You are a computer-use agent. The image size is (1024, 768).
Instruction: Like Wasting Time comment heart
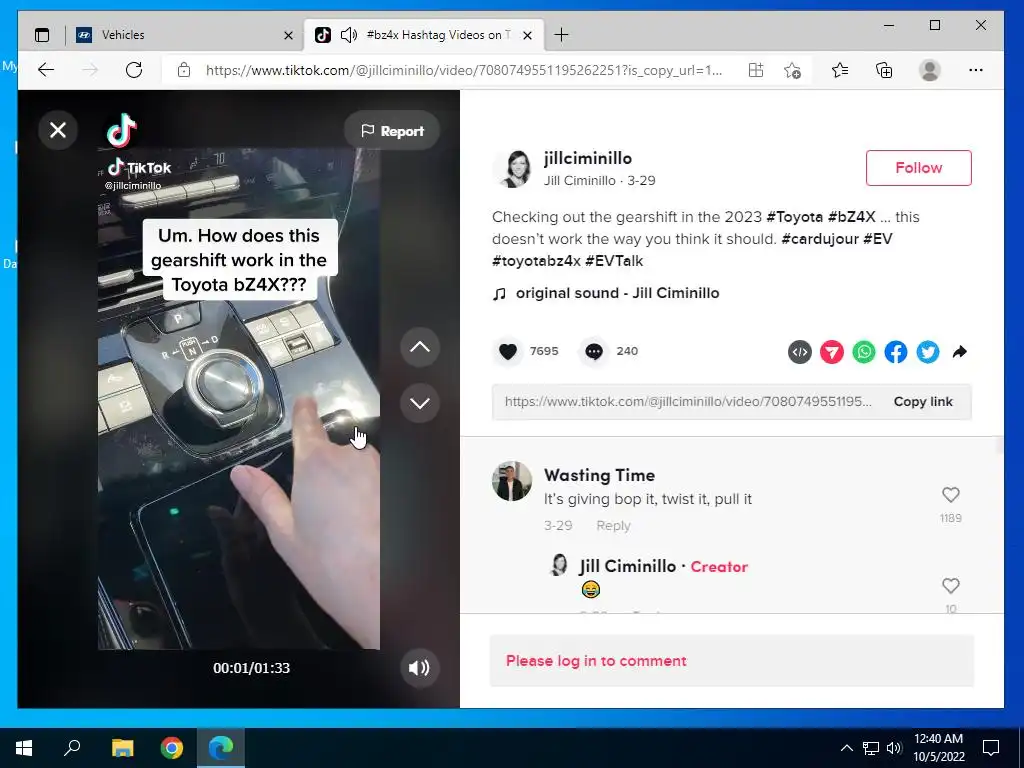pyautogui.click(x=951, y=495)
